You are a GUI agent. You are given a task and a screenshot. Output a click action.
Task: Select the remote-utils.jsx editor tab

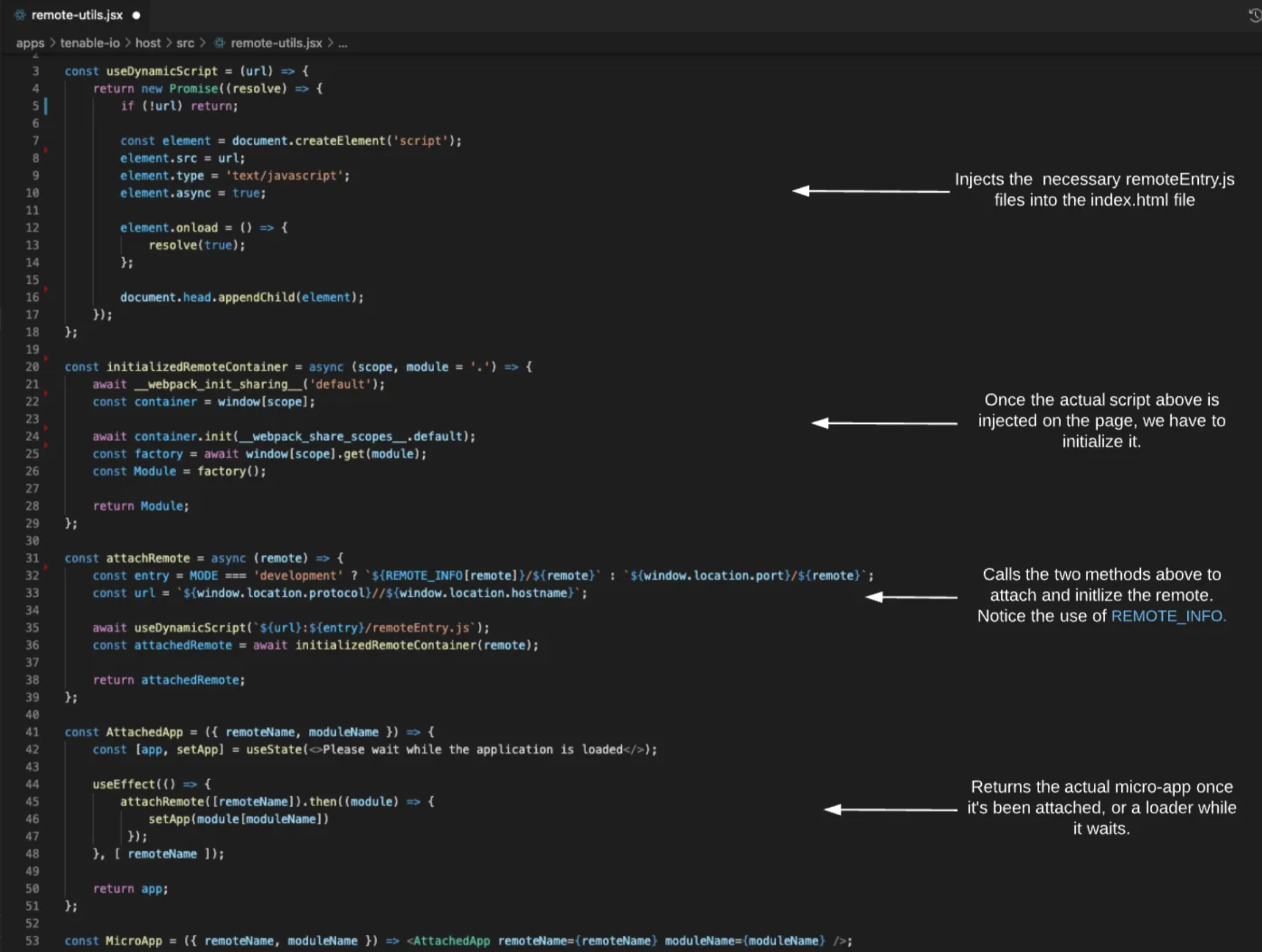point(77,16)
